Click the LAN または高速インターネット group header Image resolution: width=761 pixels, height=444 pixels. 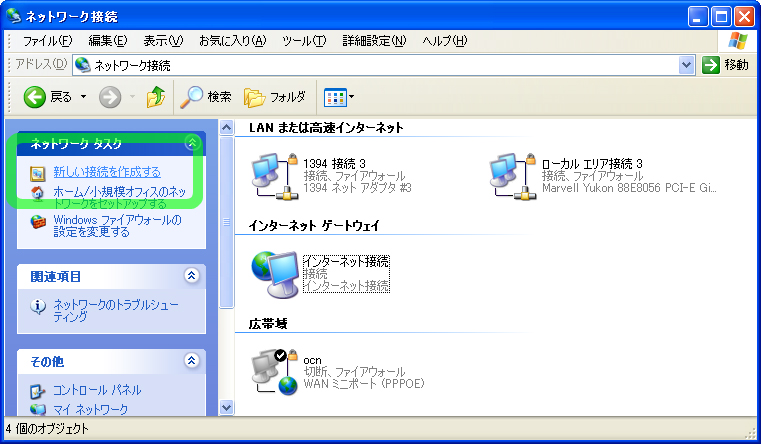click(326, 128)
